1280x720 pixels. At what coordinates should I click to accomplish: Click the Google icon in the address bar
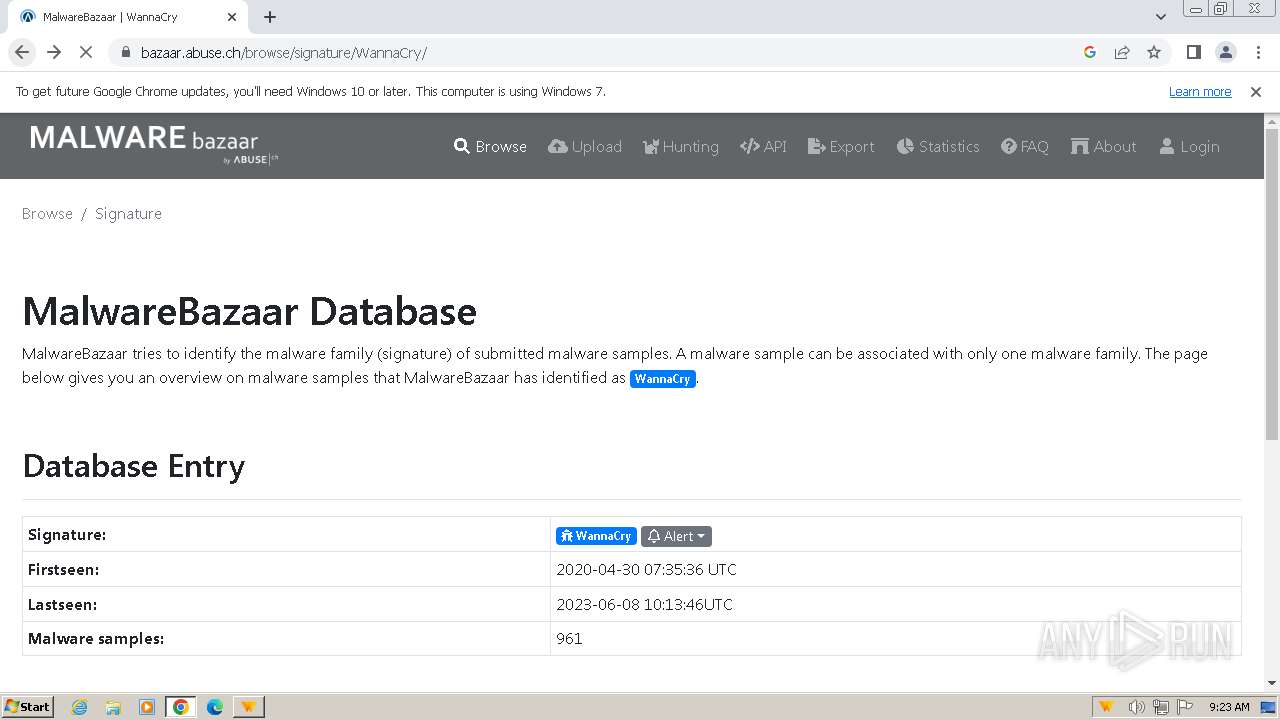1090,52
